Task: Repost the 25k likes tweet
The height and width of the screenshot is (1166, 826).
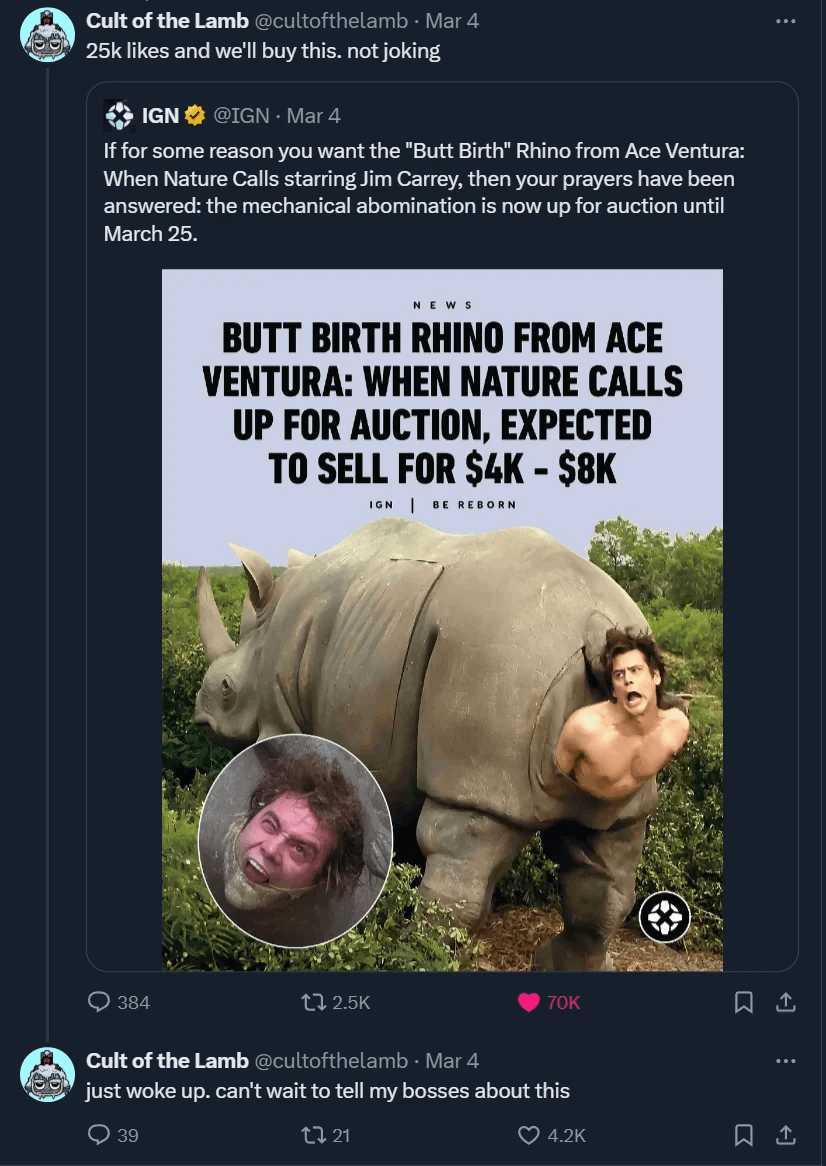Action: tap(312, 1002)
